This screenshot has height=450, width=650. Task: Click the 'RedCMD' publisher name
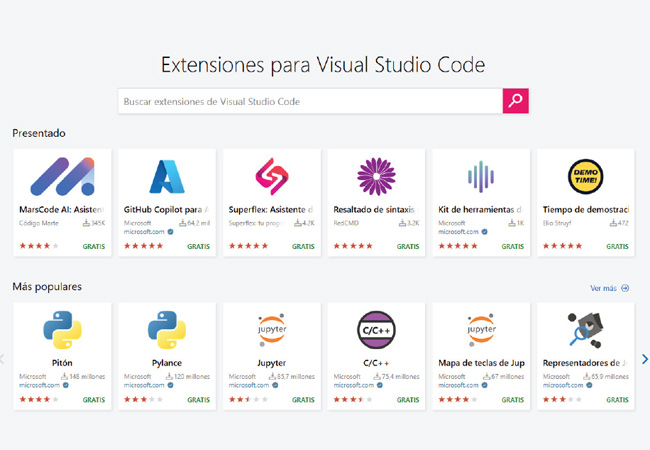(346, 223)
